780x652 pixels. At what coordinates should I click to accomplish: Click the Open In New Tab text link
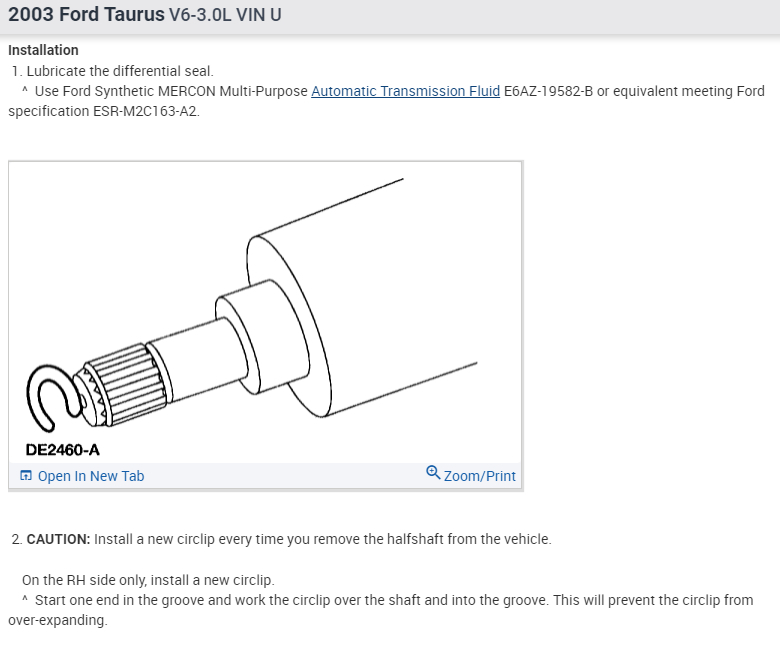click(91, 476)
